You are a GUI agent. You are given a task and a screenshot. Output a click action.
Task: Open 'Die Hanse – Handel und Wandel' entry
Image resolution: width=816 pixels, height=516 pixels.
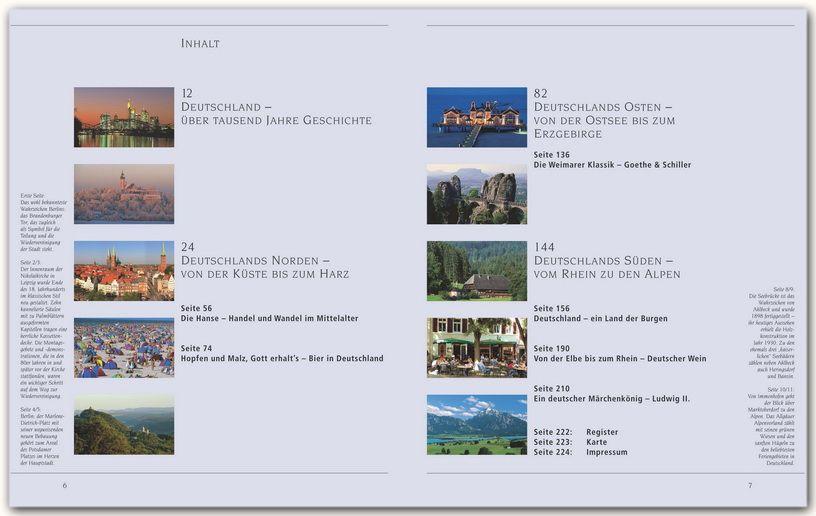[x=269, y=318]
